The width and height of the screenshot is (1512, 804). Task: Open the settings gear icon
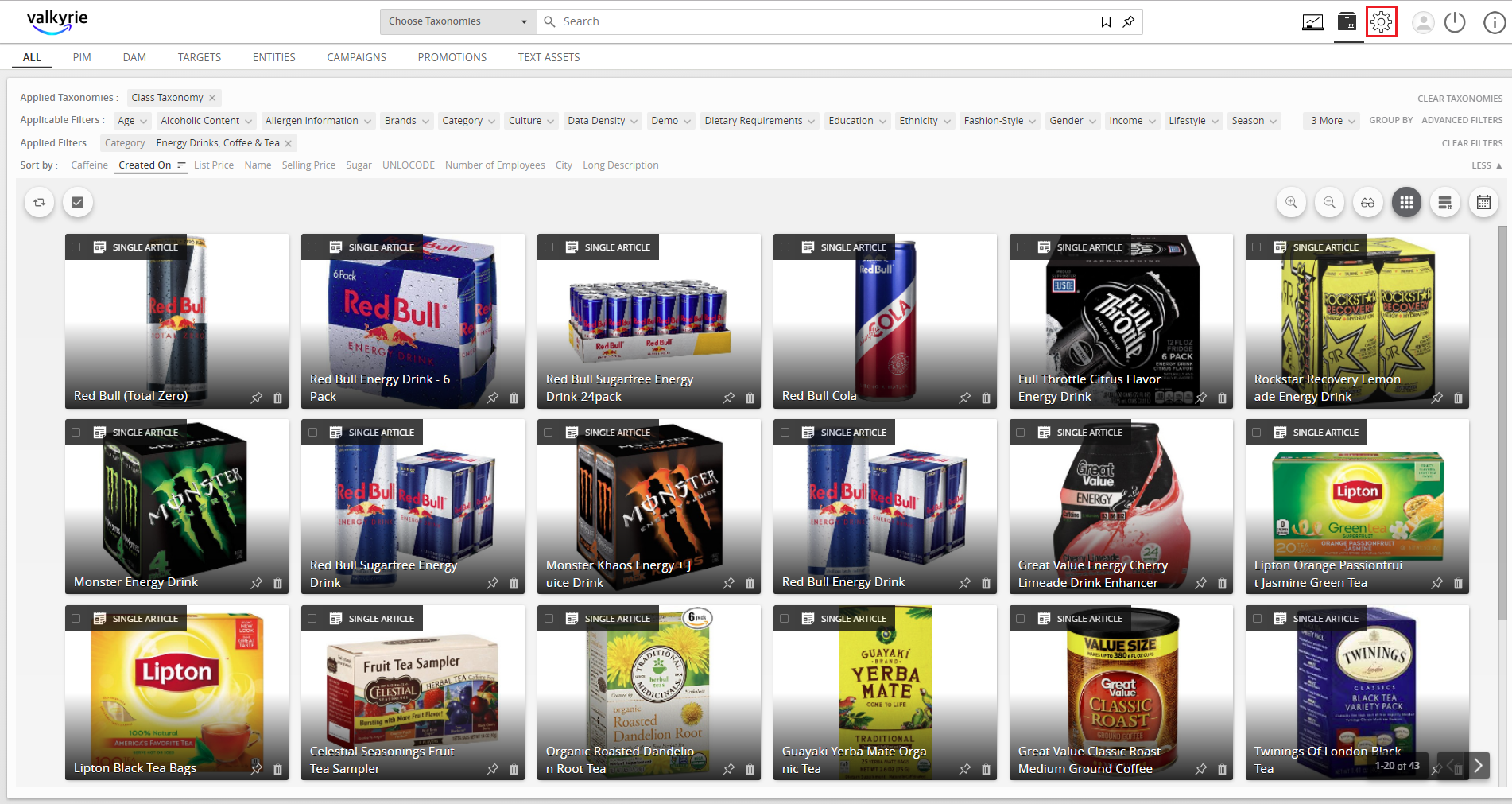[x=1382, y=21]
